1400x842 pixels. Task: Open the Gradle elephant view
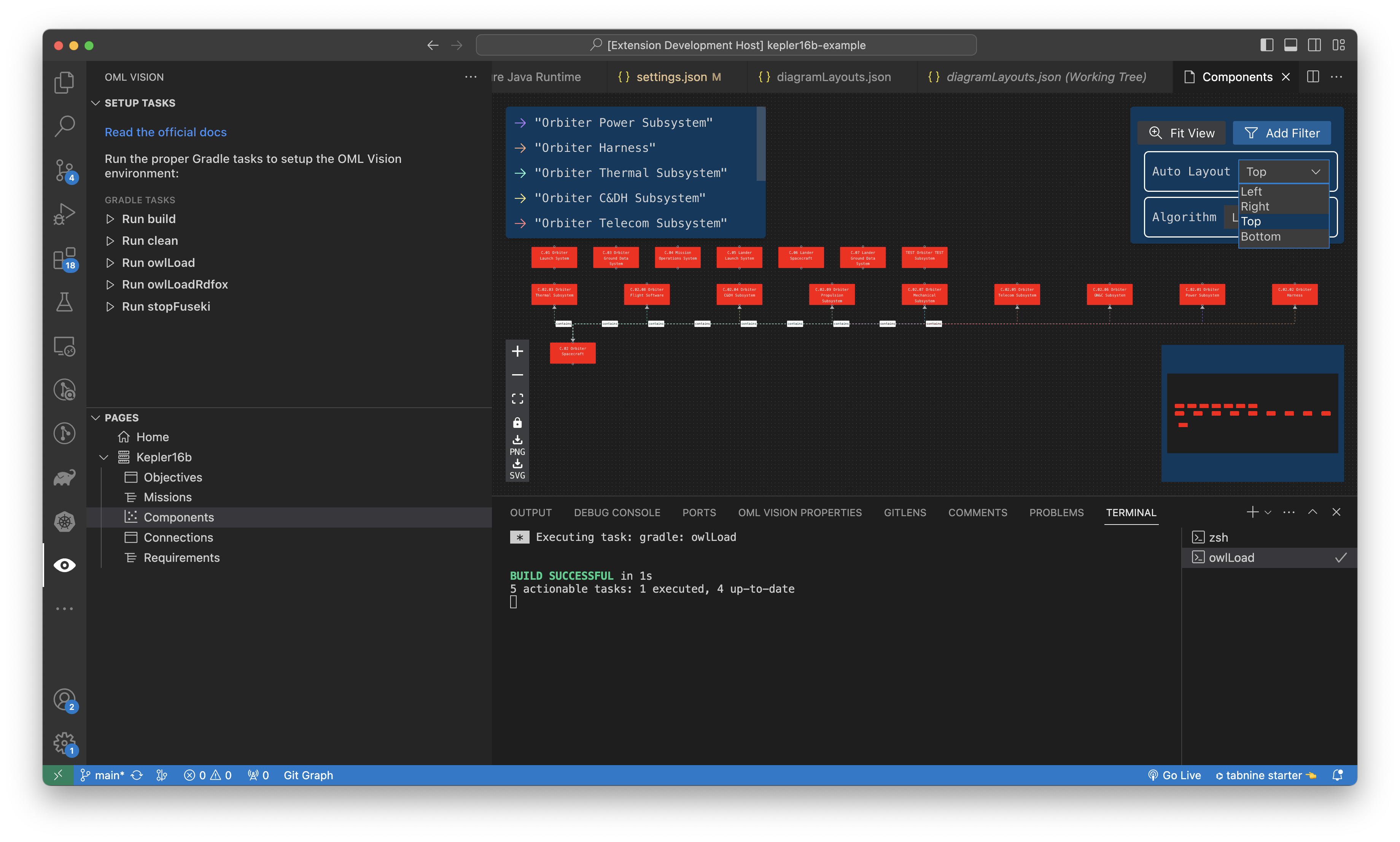point(64,478)
